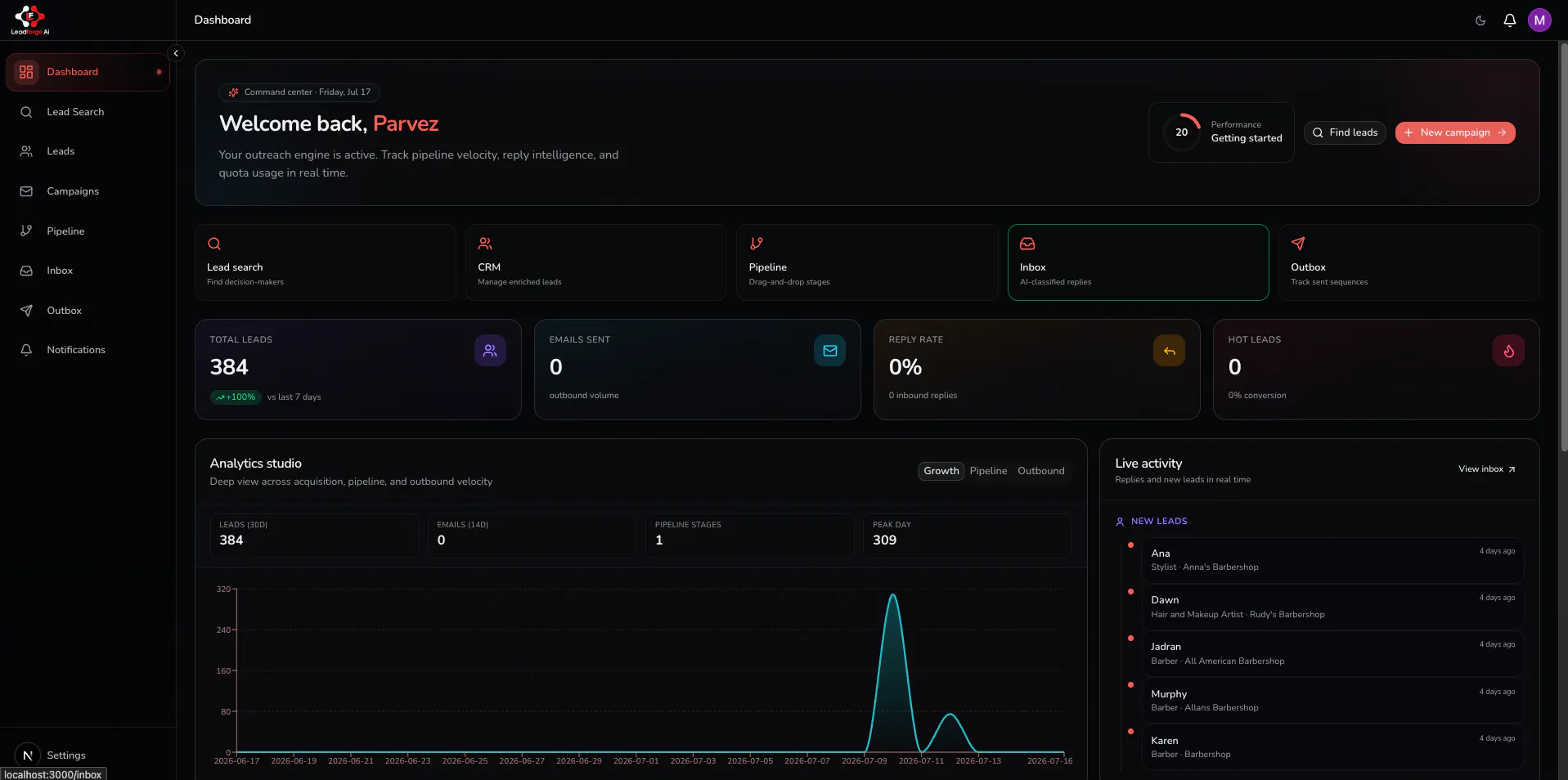Click the Total Leads people icon

pos(490,351)
